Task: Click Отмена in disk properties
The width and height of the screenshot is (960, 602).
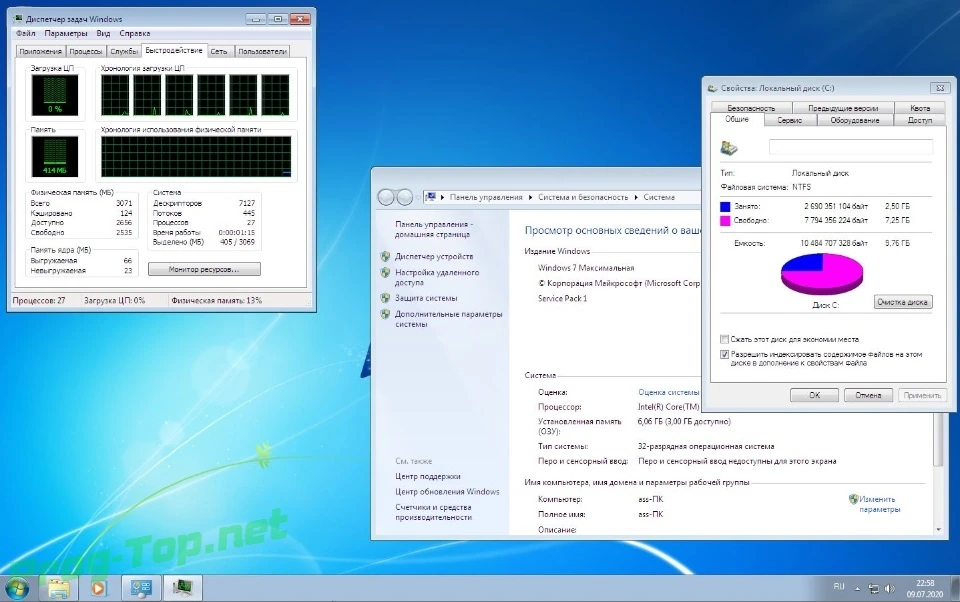Action: [868, 395]
